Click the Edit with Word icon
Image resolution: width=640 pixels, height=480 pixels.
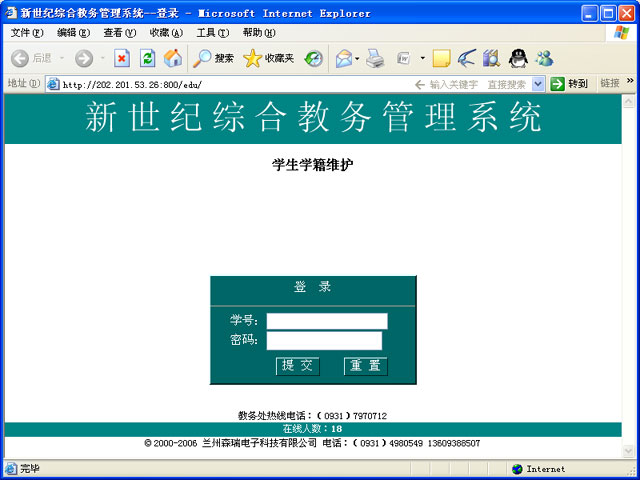[404, 58]
